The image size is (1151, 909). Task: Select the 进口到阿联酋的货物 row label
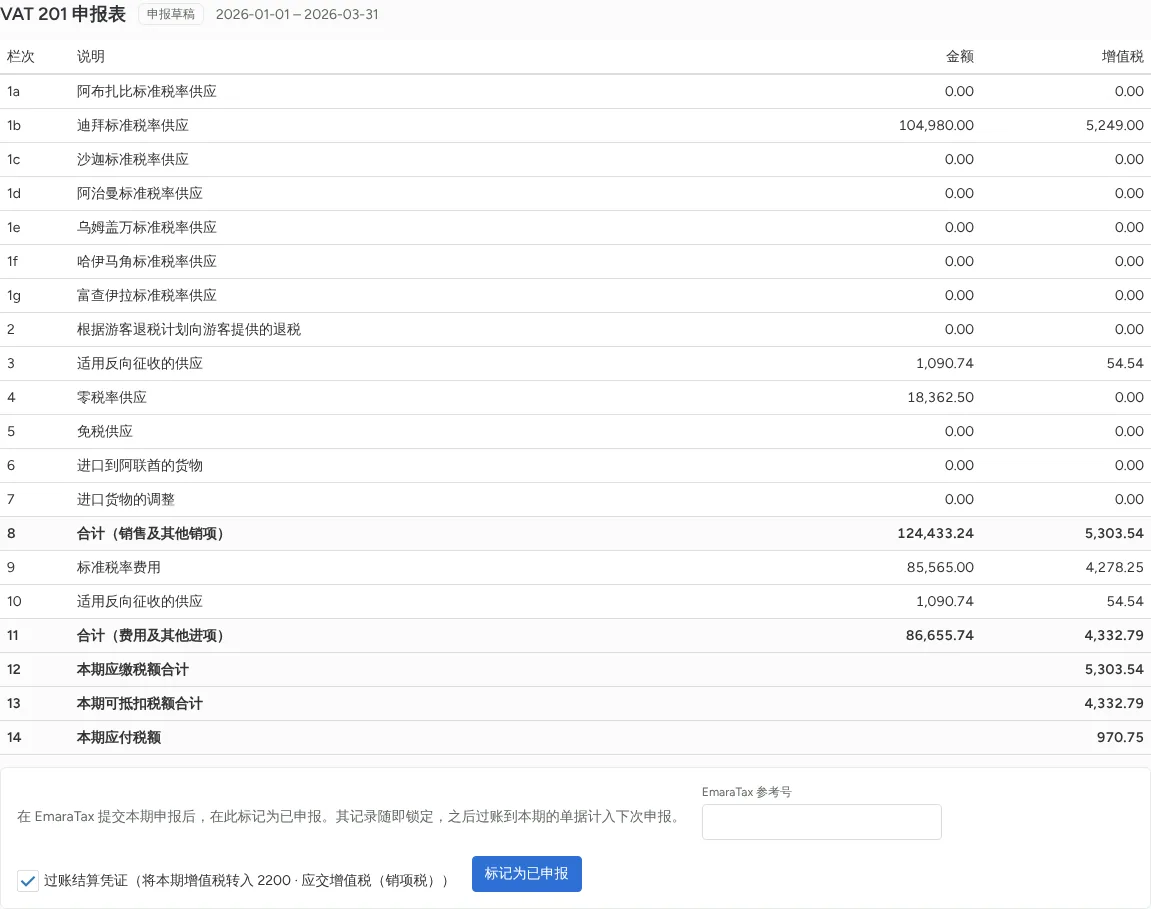[x=139, y=466]
